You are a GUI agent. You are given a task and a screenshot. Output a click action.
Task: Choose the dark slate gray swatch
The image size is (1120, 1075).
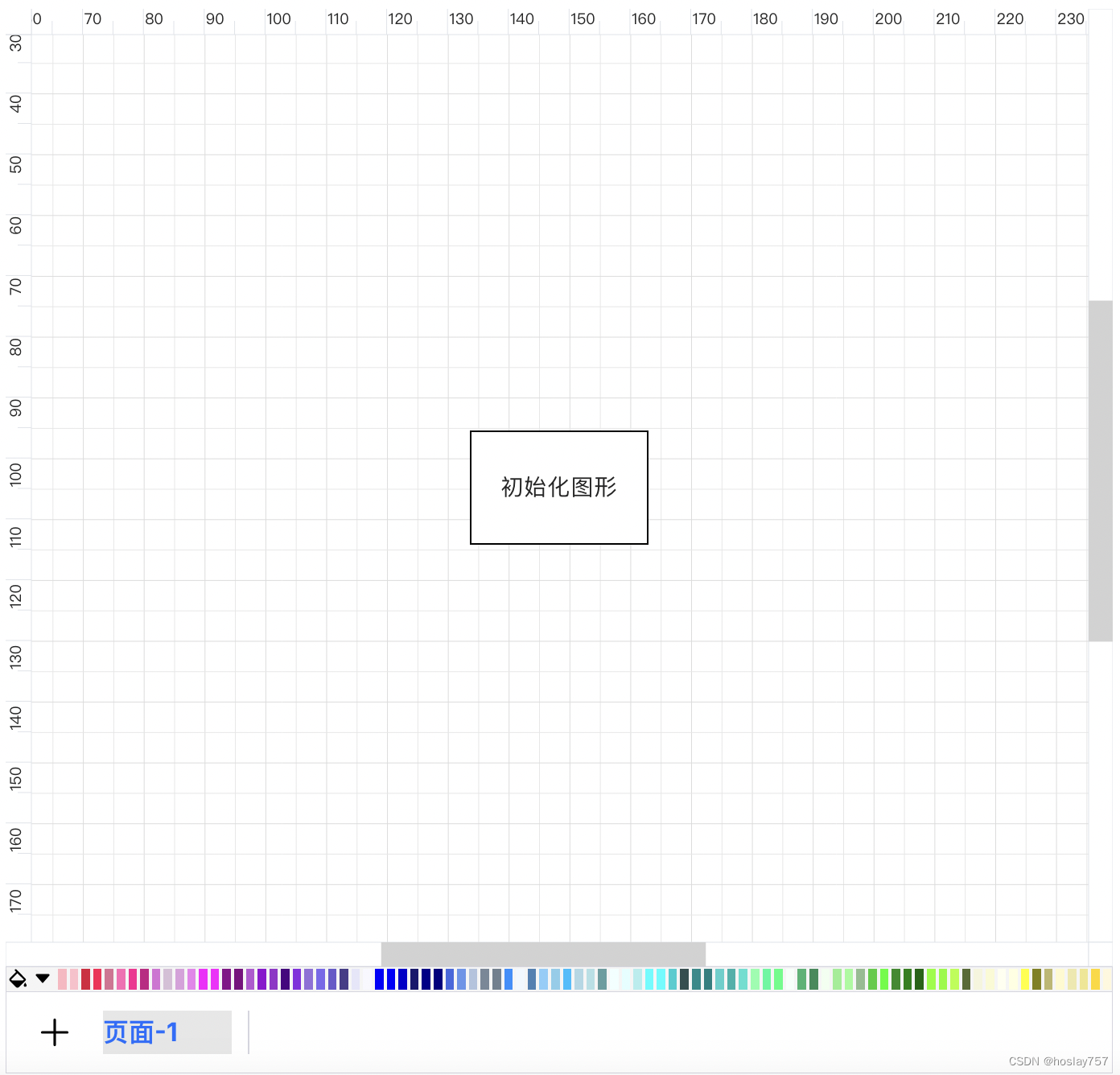point(684,979)
